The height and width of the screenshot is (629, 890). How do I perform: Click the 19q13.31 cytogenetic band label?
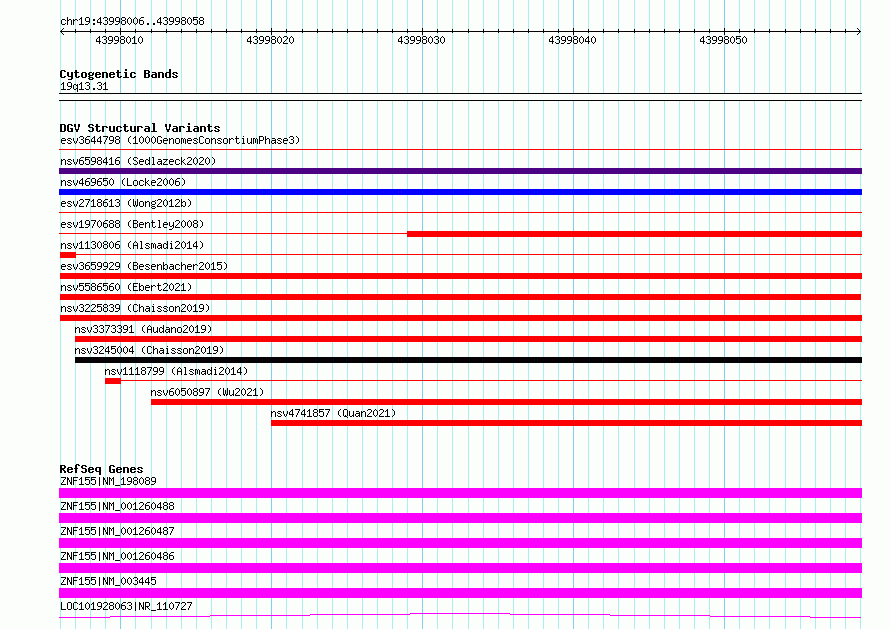tap(84, 86)
